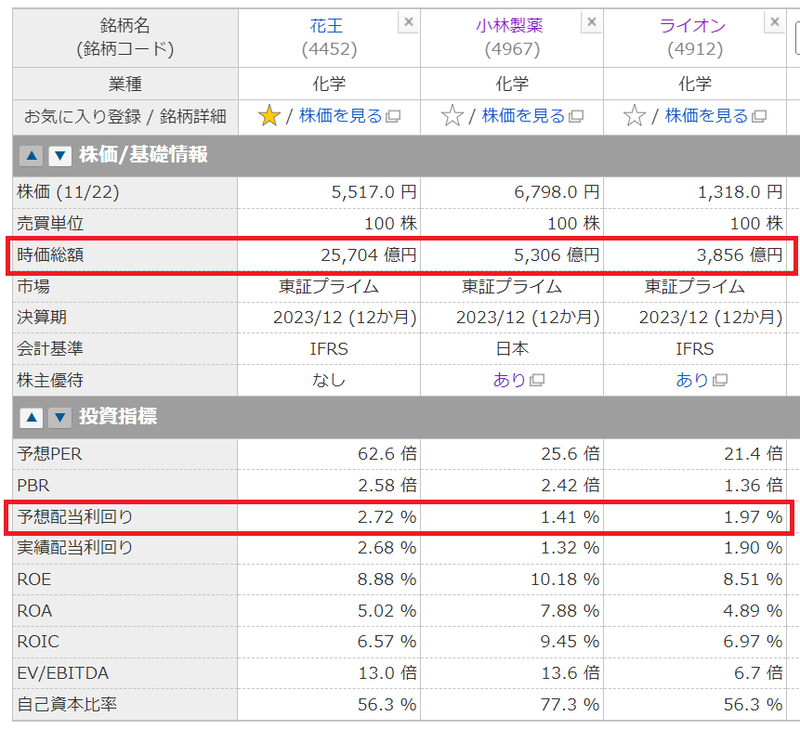This screenshot has height=729, width=800.
Task: Select ライオン market cap 3,856 億円
Action: click(x=740, y=255)
